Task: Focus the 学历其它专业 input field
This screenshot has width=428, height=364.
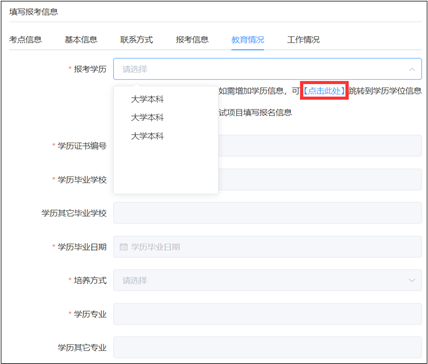Action: tap(267, 348)
